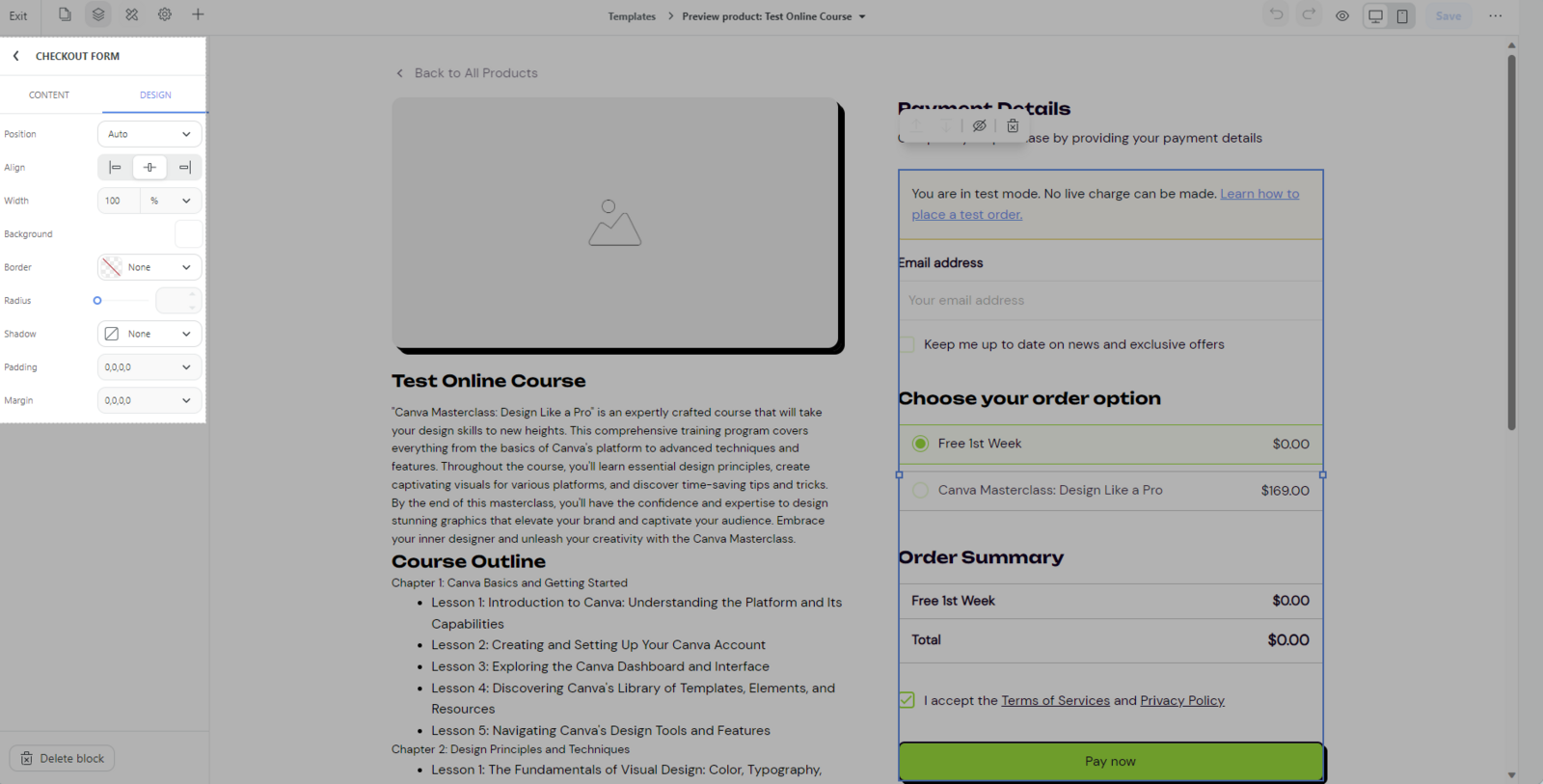
Task: Click the Save button
Action: coord(1448,15)
